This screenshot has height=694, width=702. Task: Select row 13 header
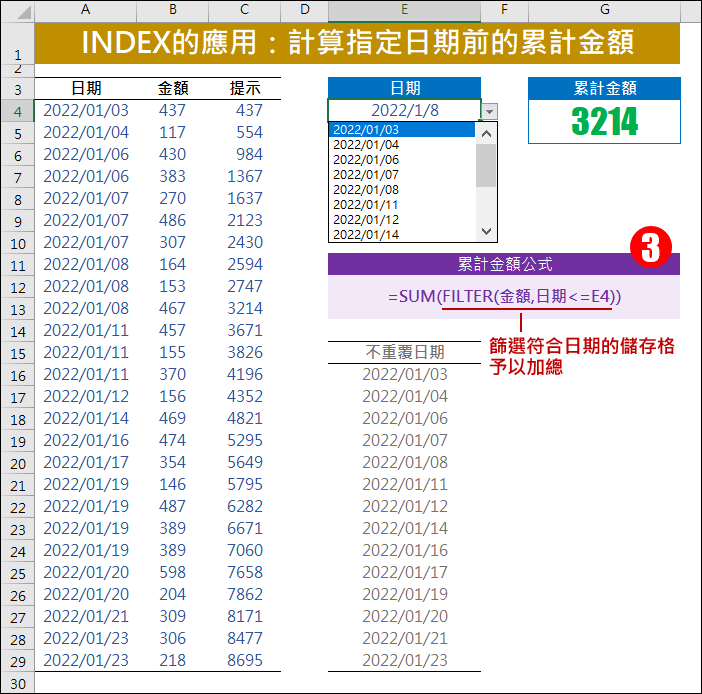17,309
